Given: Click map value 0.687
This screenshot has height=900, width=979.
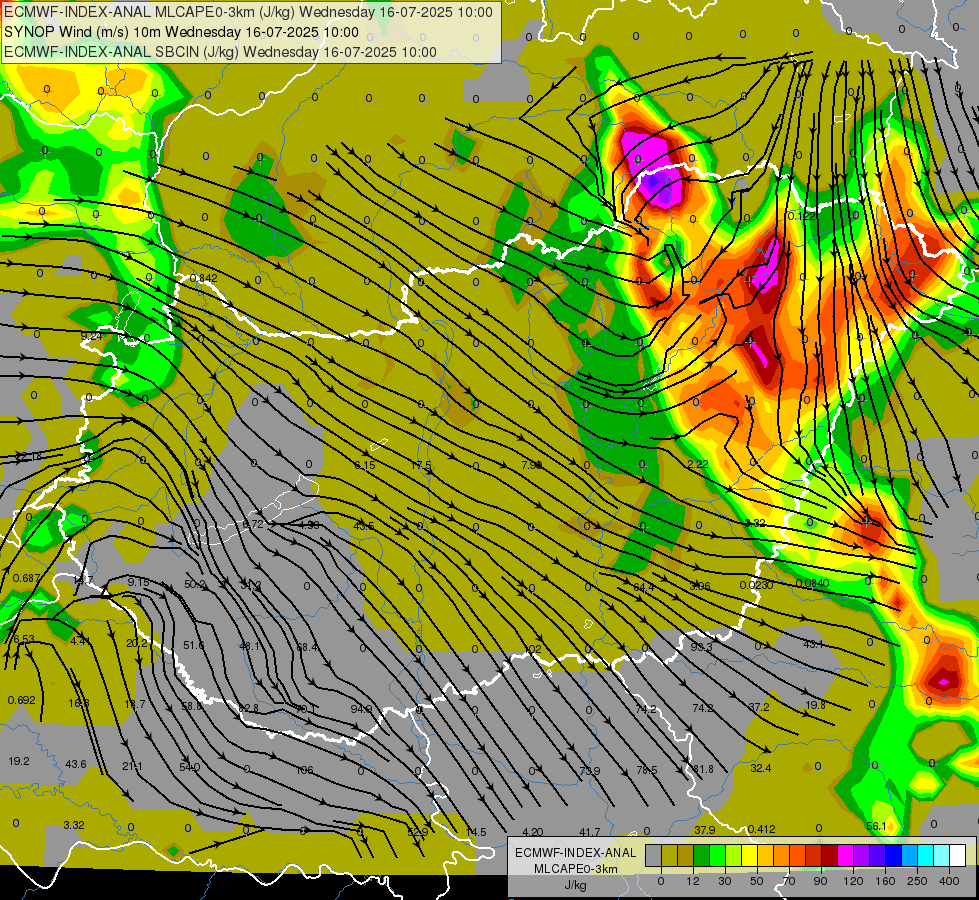Looking at the screenshot, I should click(x=26, y=578).
